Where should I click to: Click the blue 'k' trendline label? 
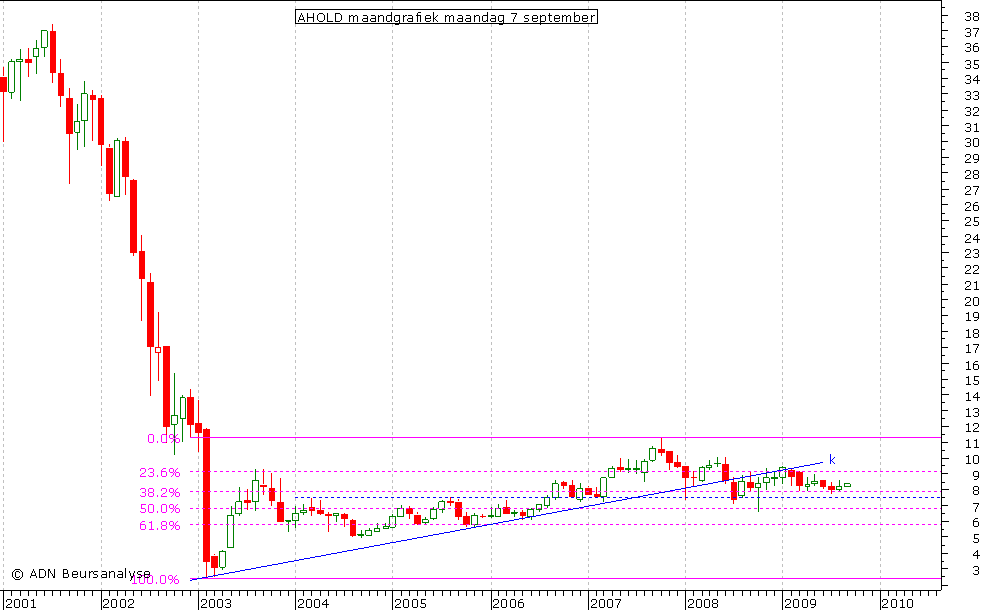click(832, 460)
